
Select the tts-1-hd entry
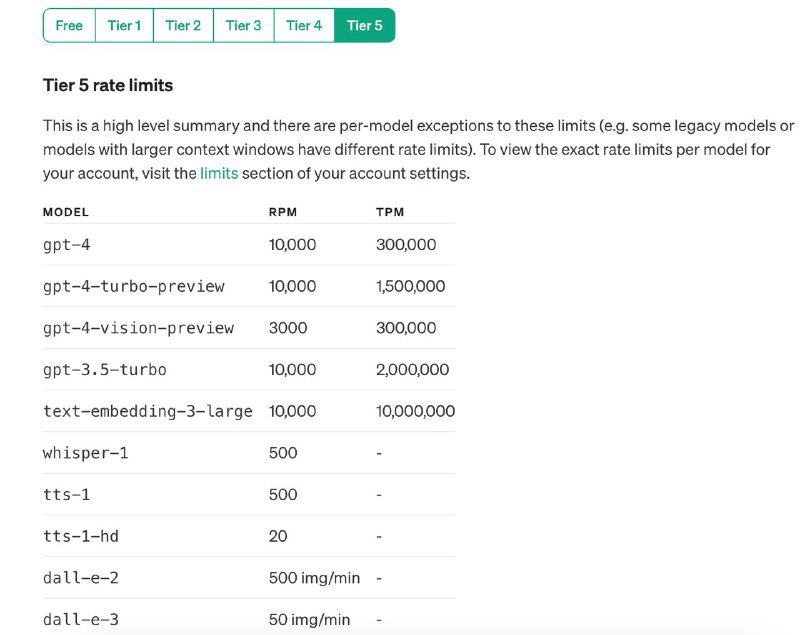click(x=77, y=536)
